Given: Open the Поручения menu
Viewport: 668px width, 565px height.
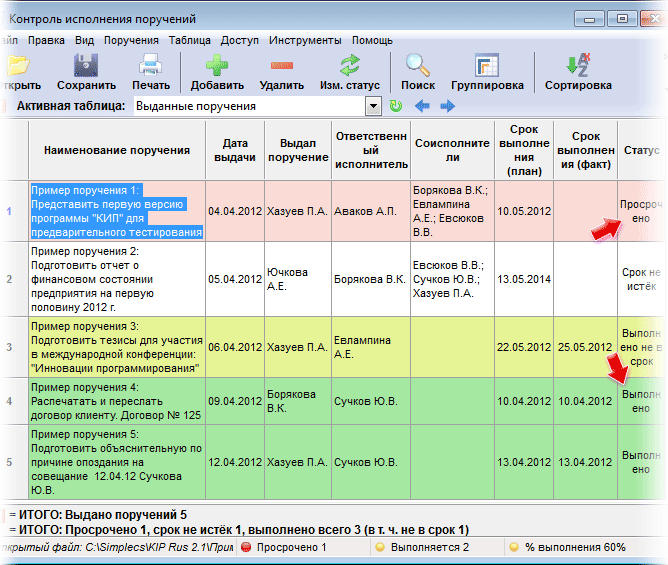Looking at the screenshot, I should click(x=131, y=40).
